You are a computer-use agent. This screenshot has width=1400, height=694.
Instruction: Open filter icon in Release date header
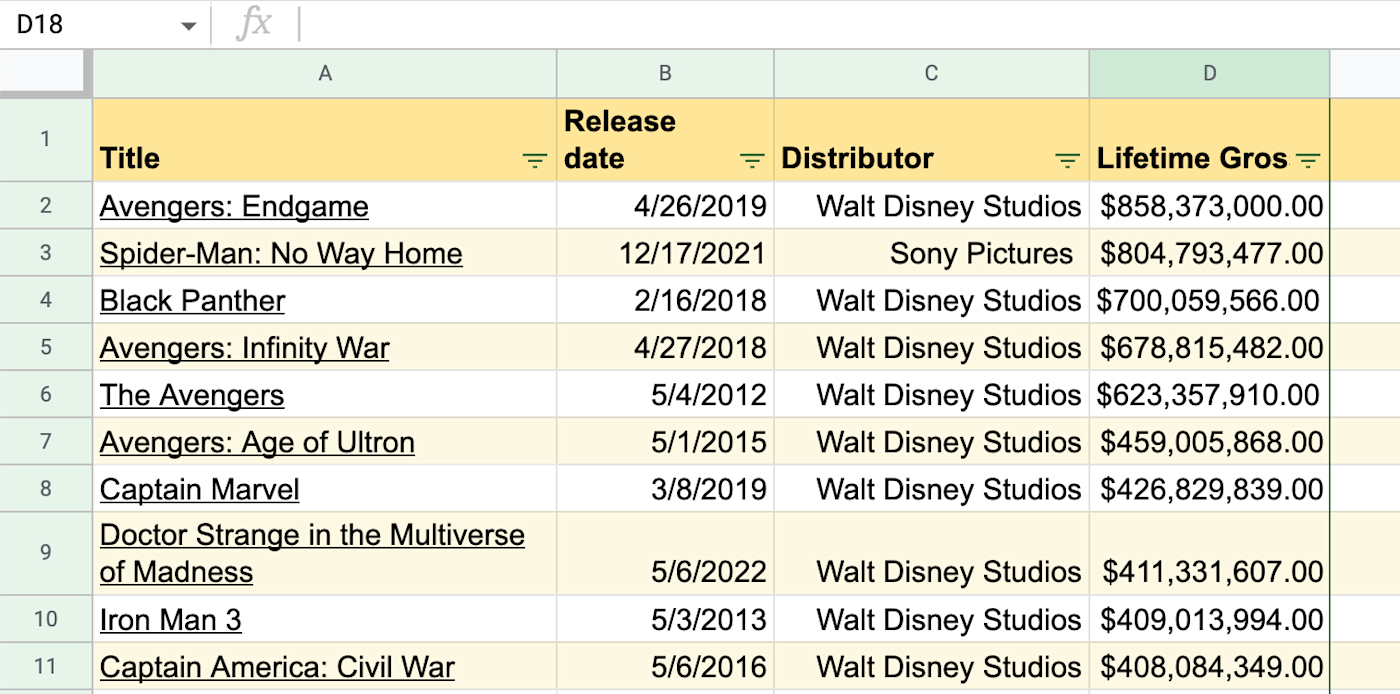(x=751, y=160)
